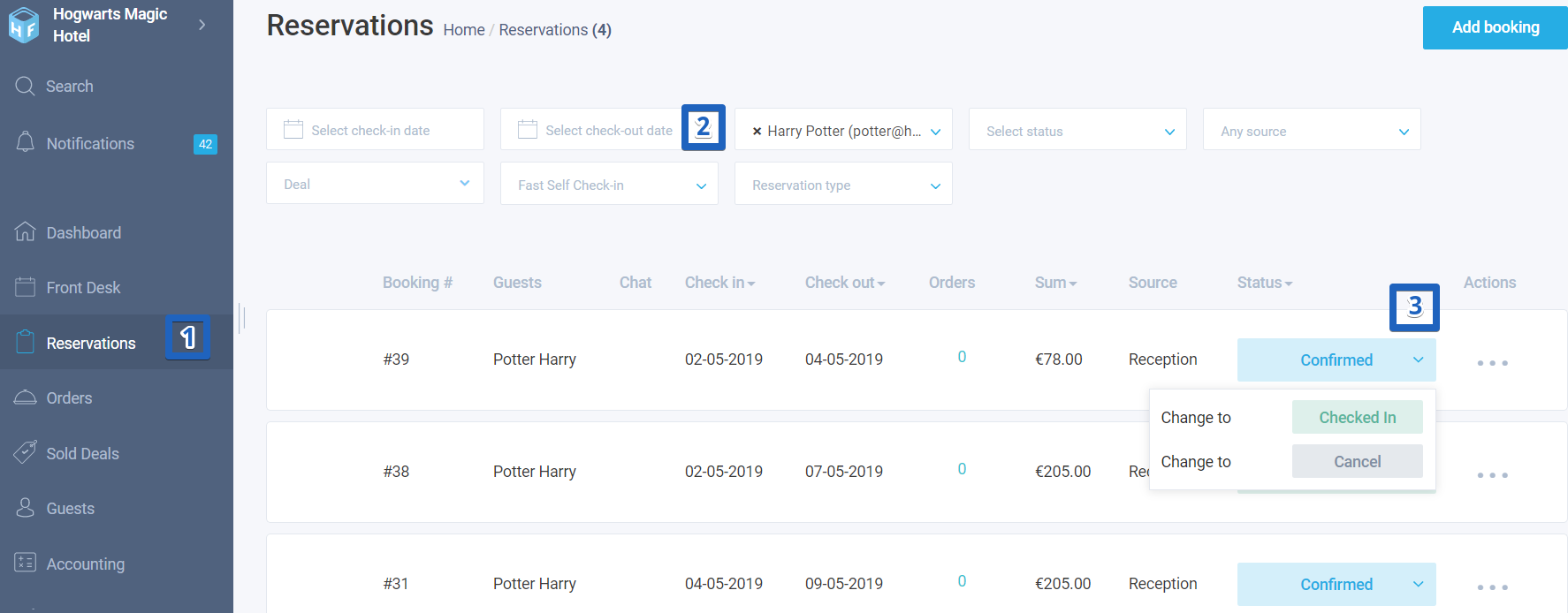Click the Orders cloche icon
Image resolution: width=1568 pixels, height=613 pixels.
(25, 397)
